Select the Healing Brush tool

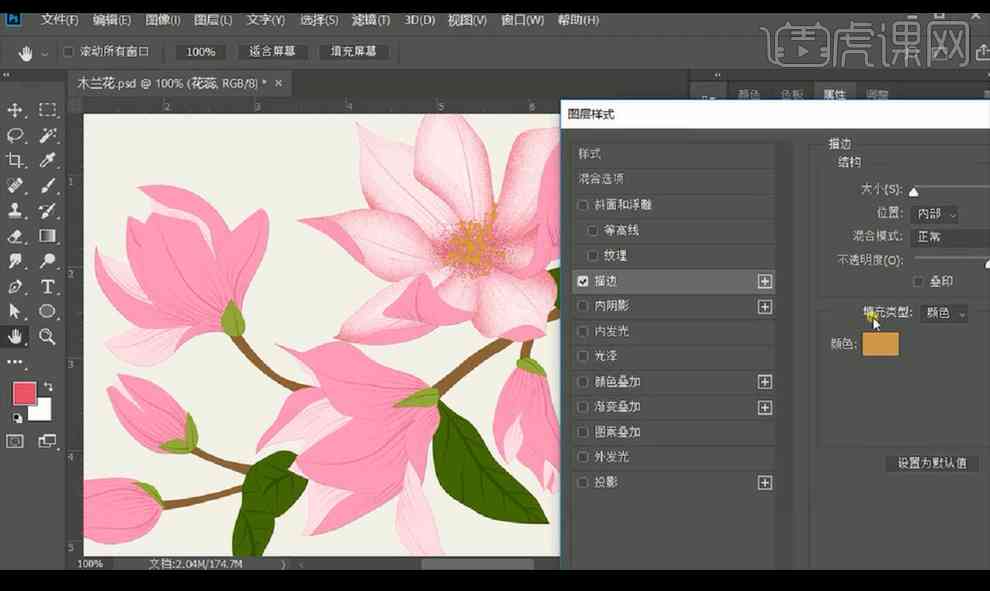[15, 185]
